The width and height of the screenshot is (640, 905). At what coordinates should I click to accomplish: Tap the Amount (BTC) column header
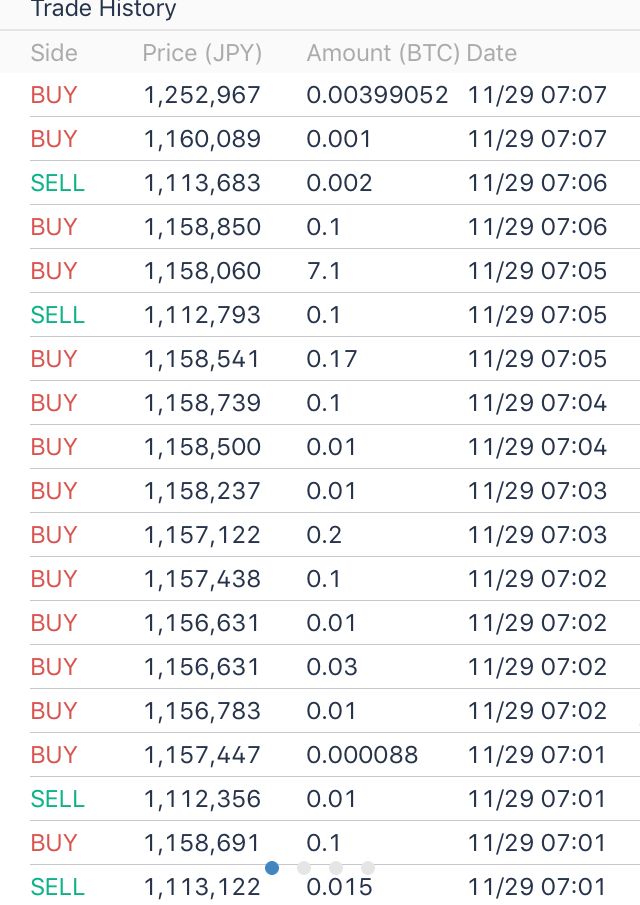tap(383, 53)
